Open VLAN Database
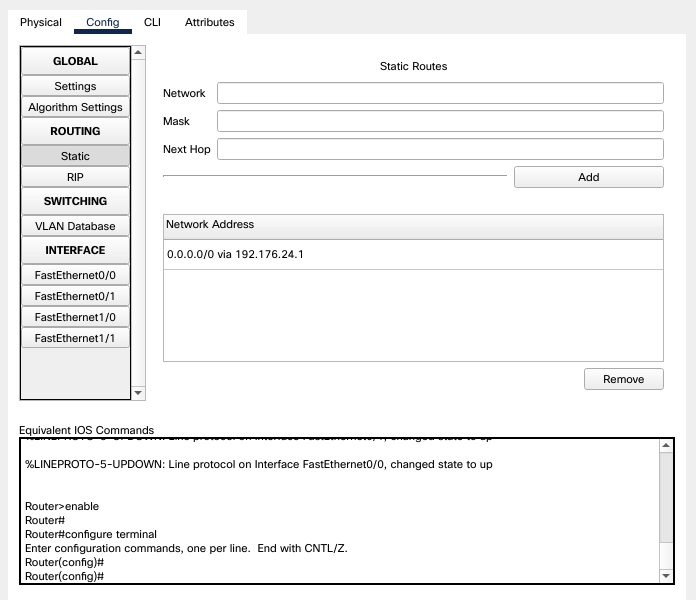Image resolution: width=696 pixels, height=600 pixels. (75, 226)
